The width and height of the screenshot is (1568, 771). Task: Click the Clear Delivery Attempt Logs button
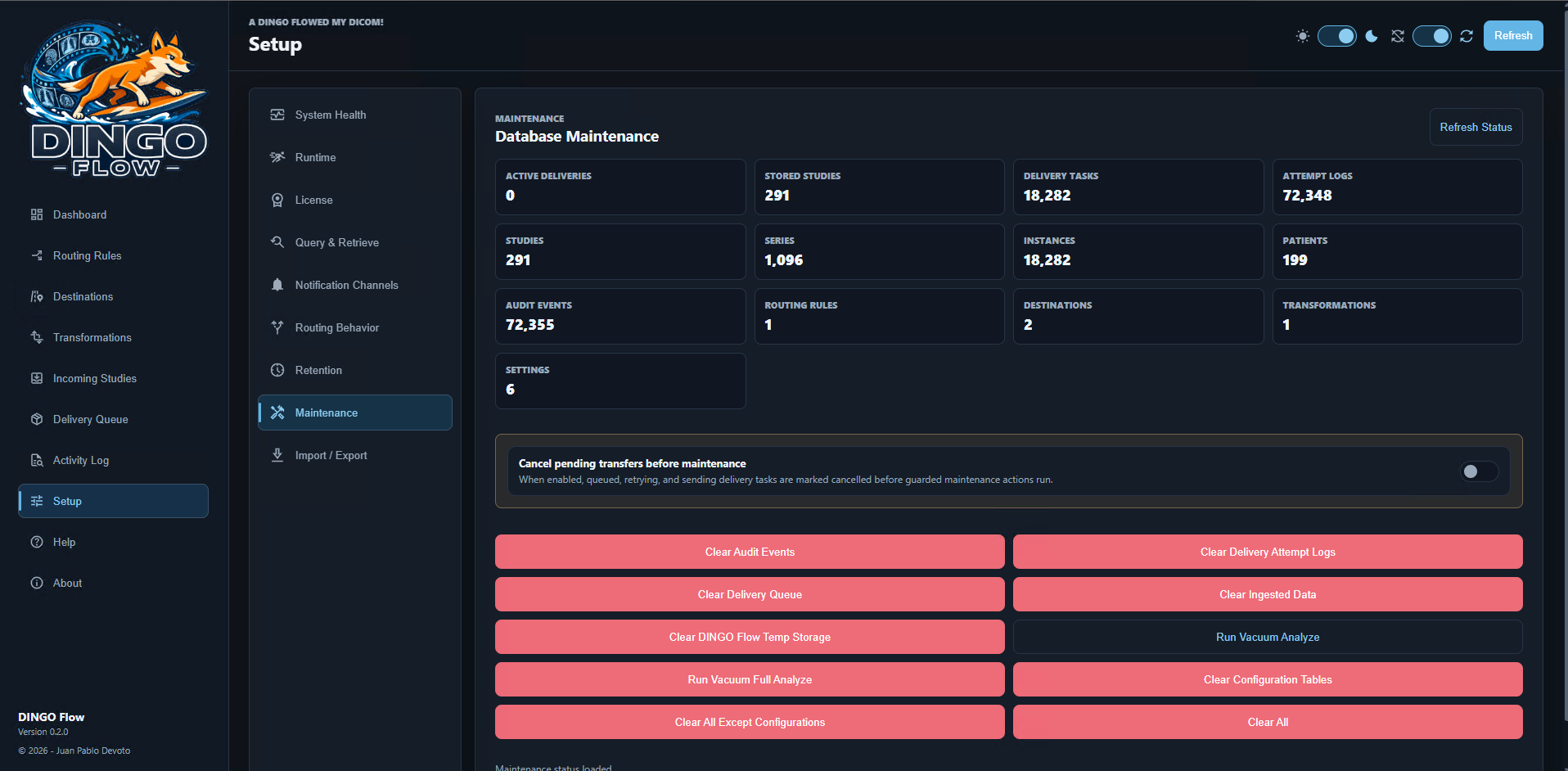(x=1268, y=552)
